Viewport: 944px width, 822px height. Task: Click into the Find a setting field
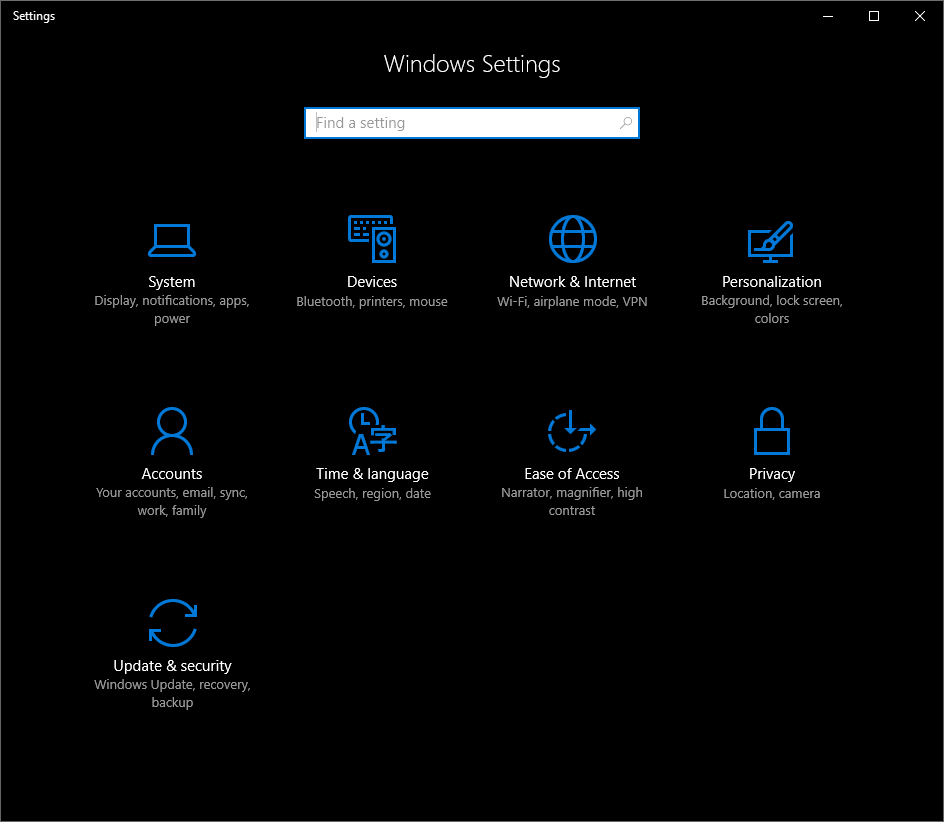click(x=472, y=123)
